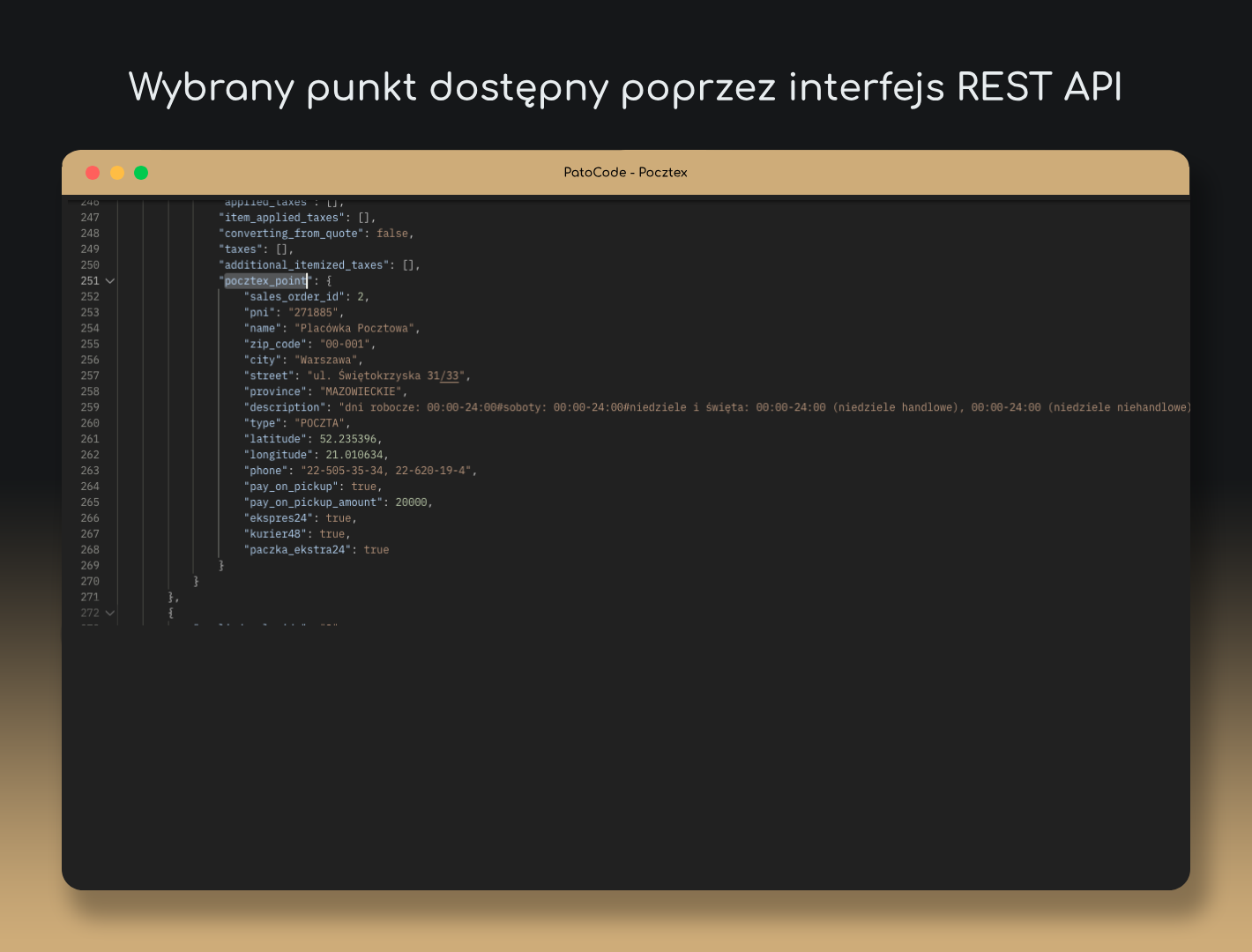Click the converting_from_quote false value

(x=392, y=234)
